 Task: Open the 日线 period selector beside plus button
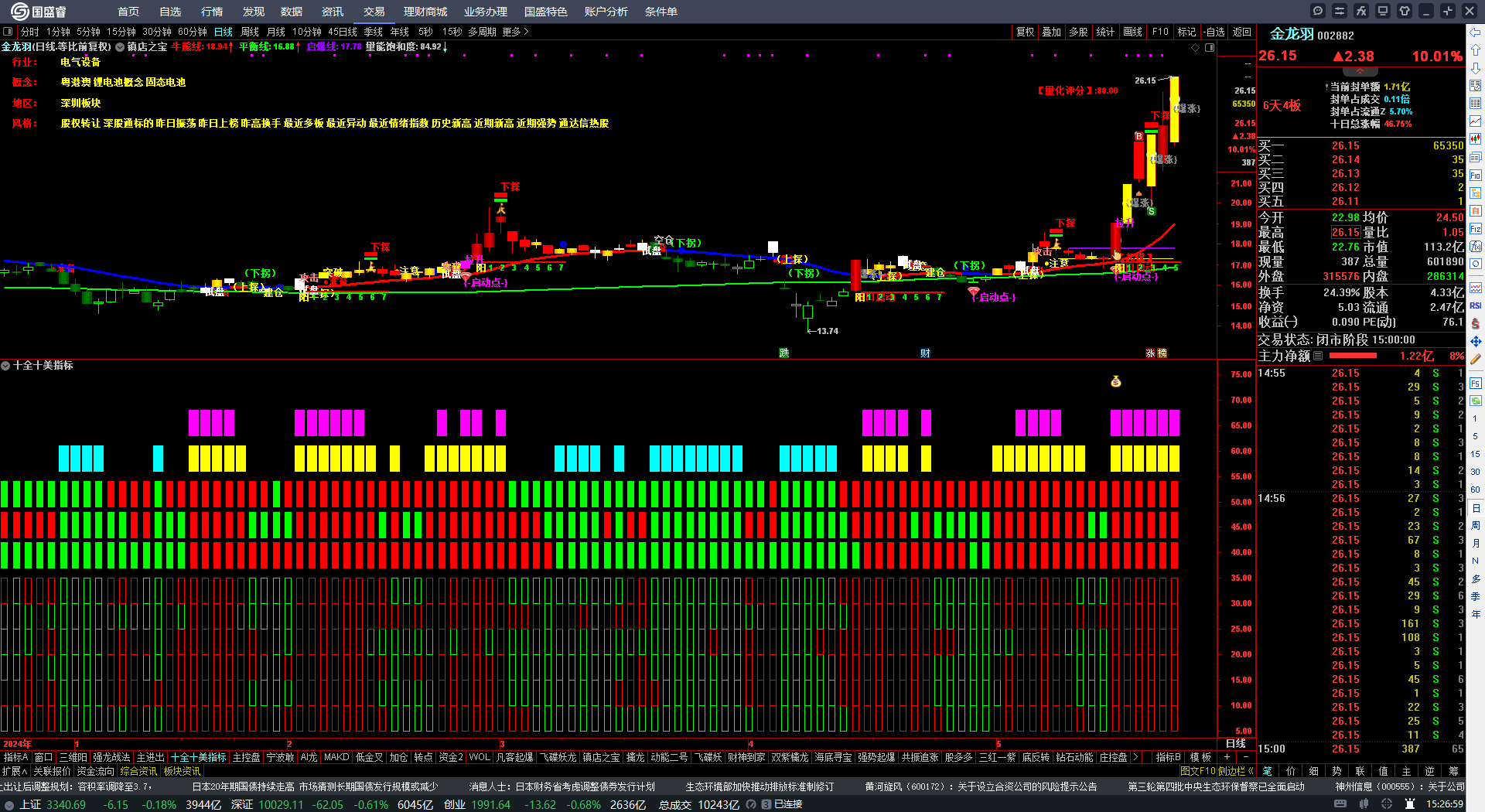point(1235,743)
